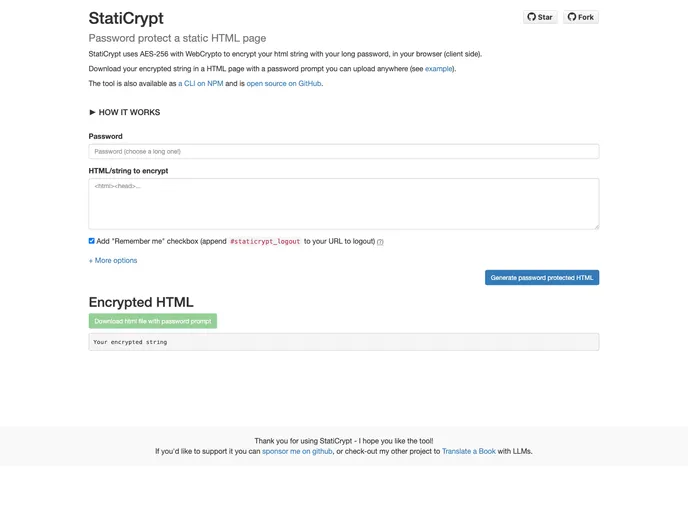Open the example link

coord(438,69)
